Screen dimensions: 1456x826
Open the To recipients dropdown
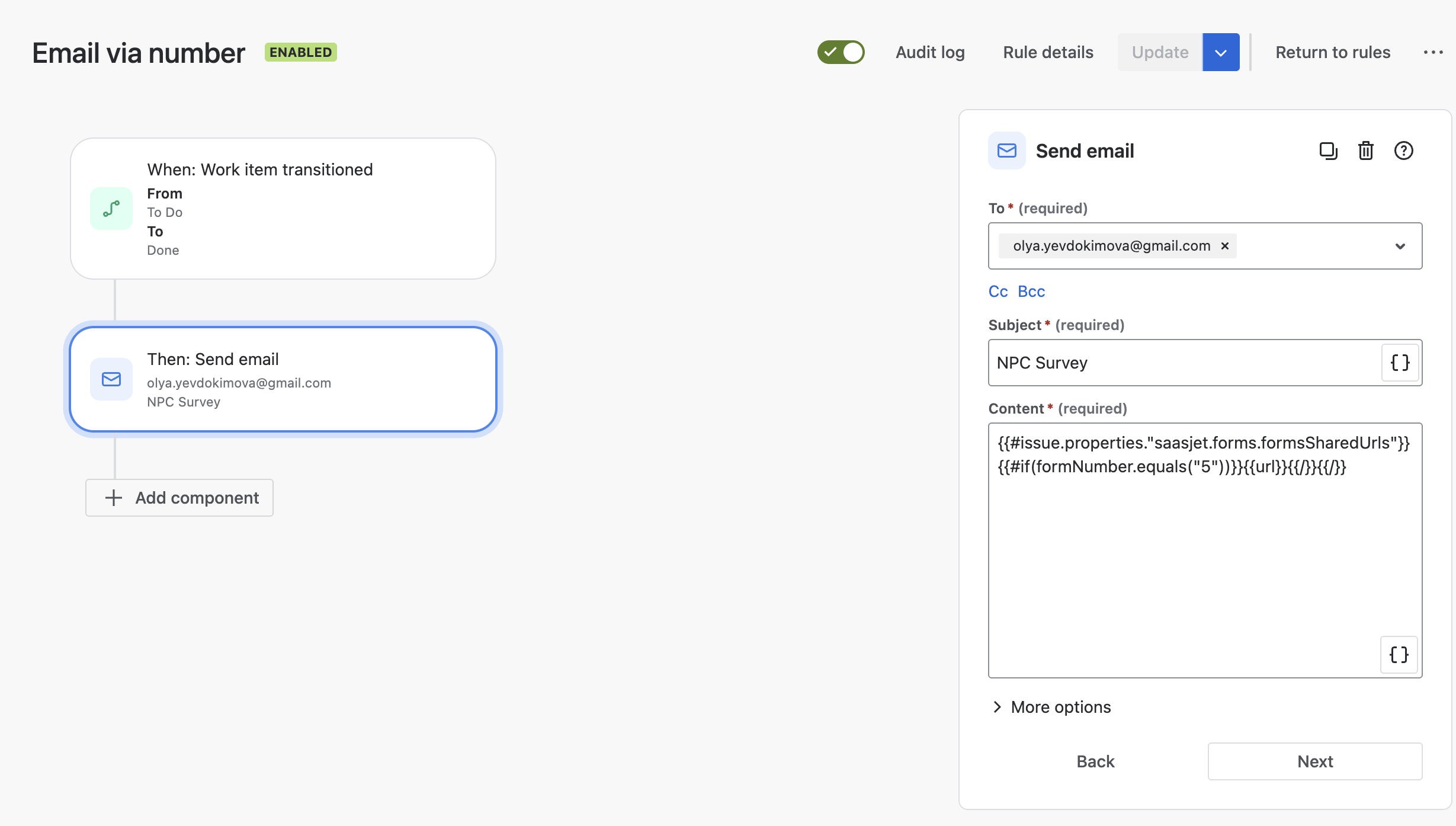point(1400,246)
